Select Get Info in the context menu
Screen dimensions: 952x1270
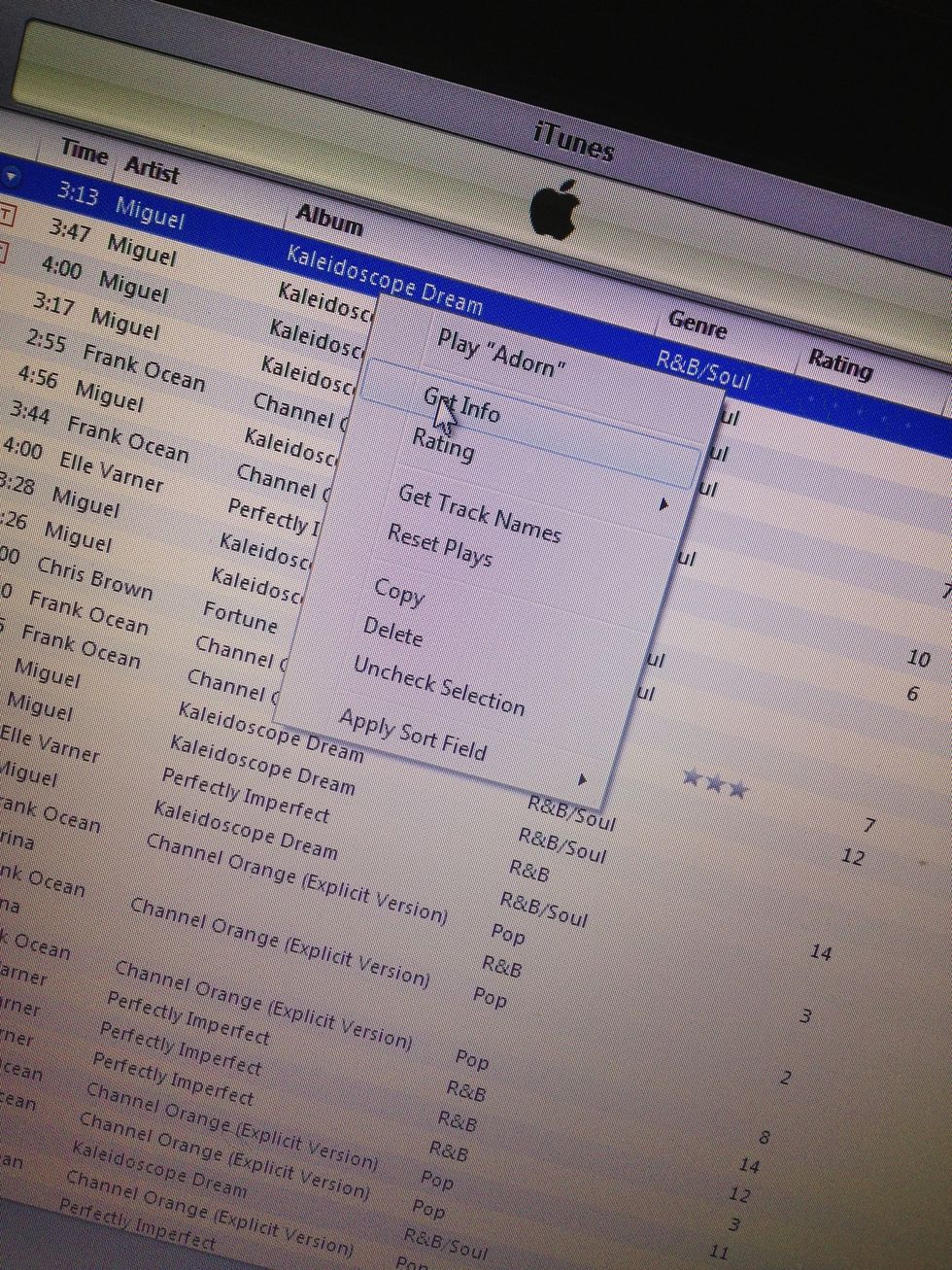pos(462,404)
